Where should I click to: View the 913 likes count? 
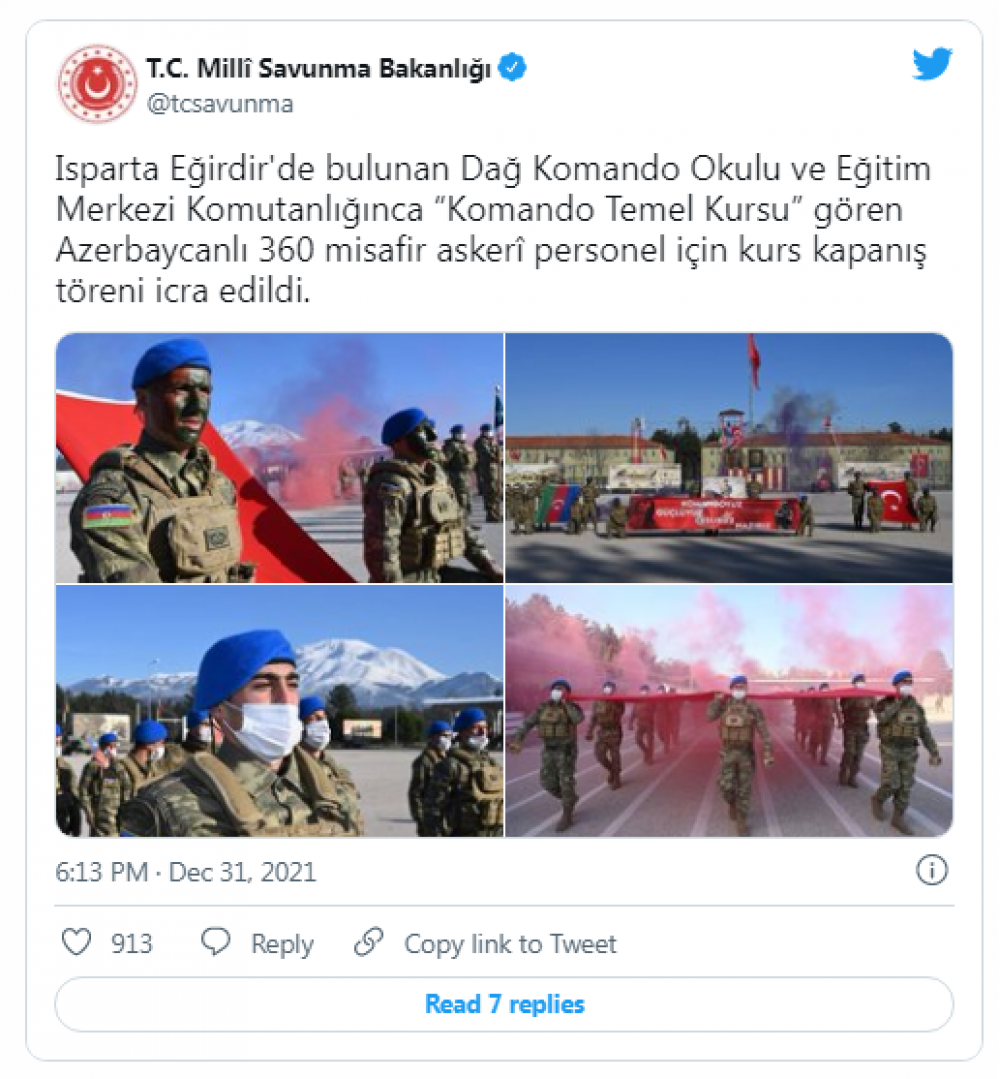131,943
